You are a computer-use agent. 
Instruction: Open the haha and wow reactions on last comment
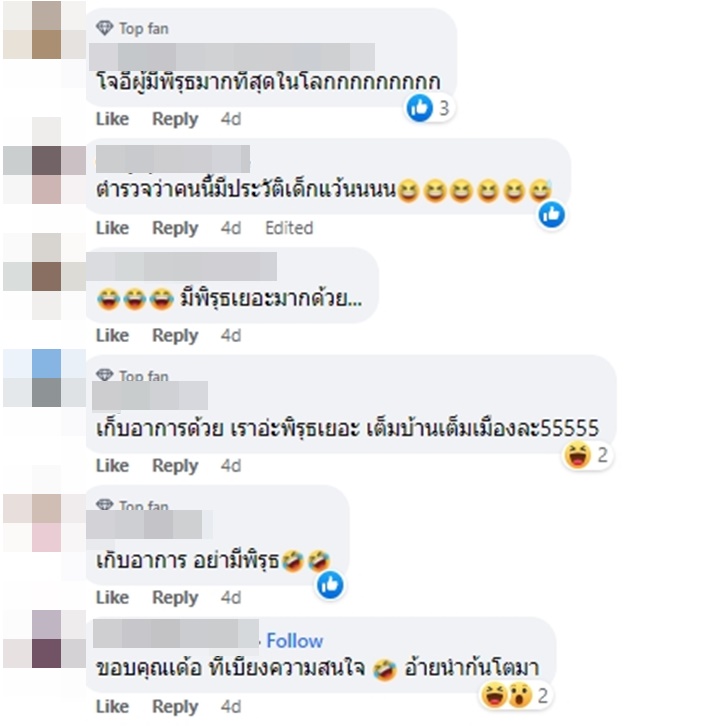click(x=516, y=696)
